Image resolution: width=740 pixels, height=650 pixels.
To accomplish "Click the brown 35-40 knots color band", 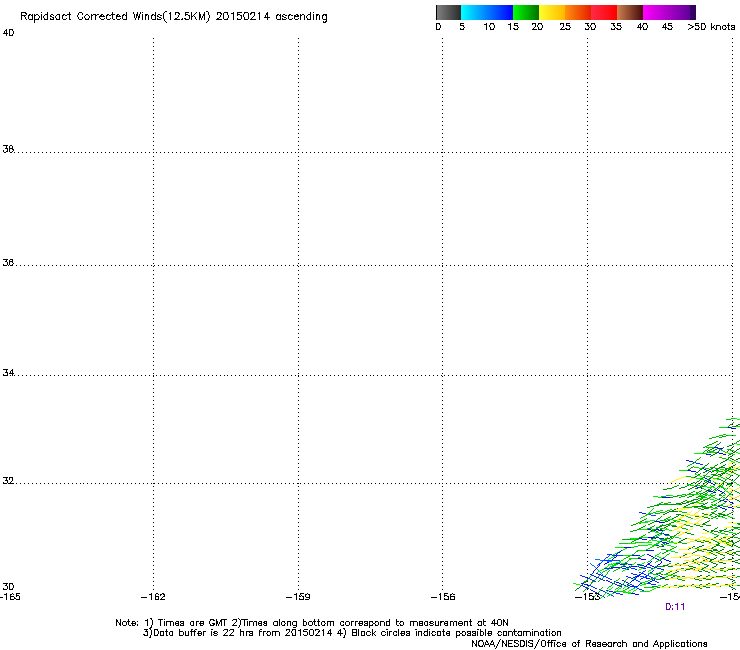I will point(630,12).
